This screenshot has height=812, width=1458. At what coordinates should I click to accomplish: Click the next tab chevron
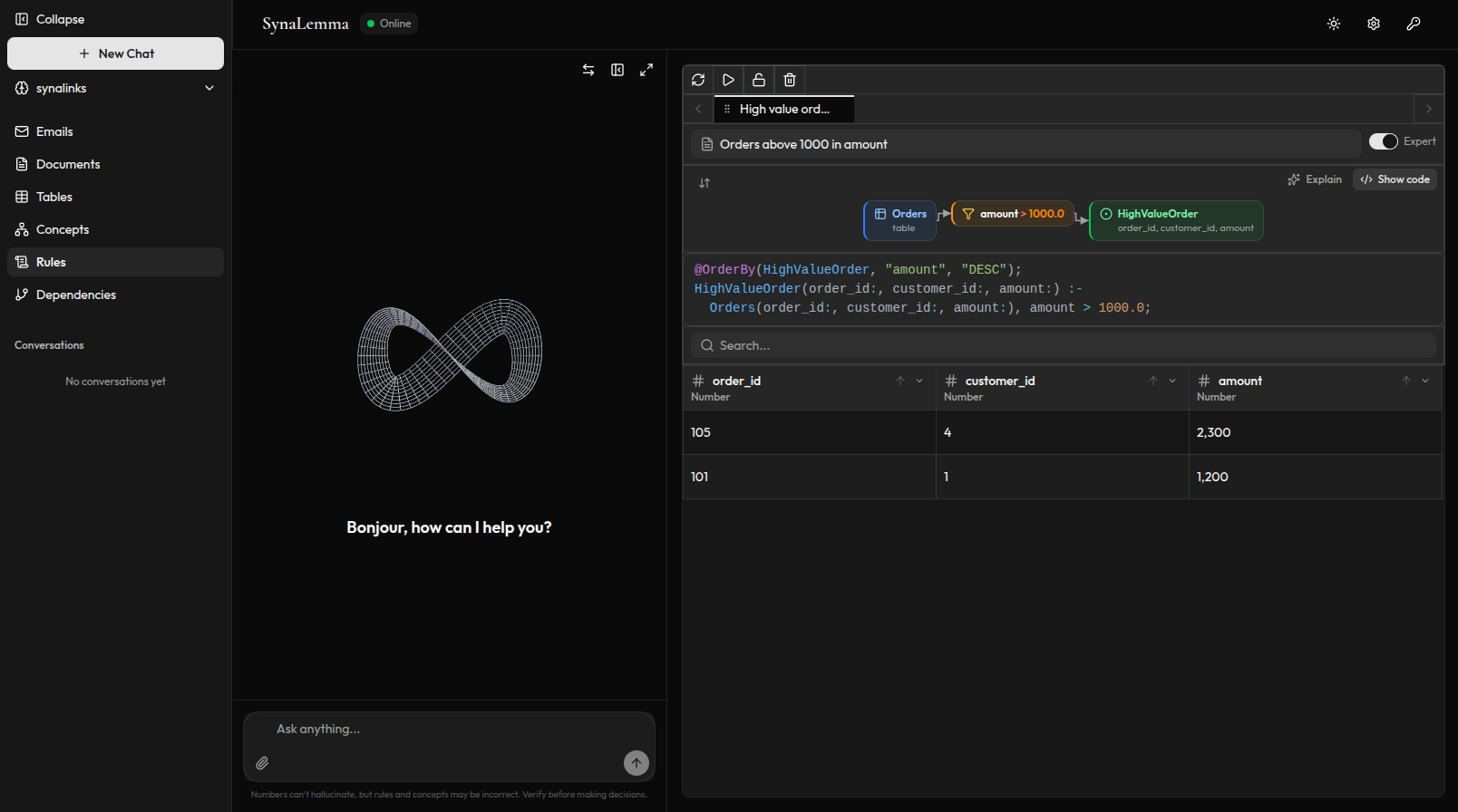click(x=1429, y=109)
